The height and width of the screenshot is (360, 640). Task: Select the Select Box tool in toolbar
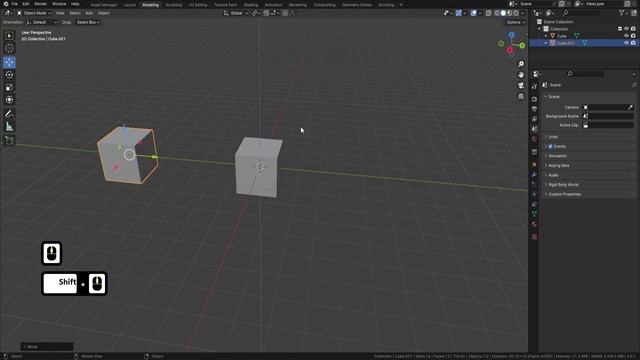pos(9,36)
